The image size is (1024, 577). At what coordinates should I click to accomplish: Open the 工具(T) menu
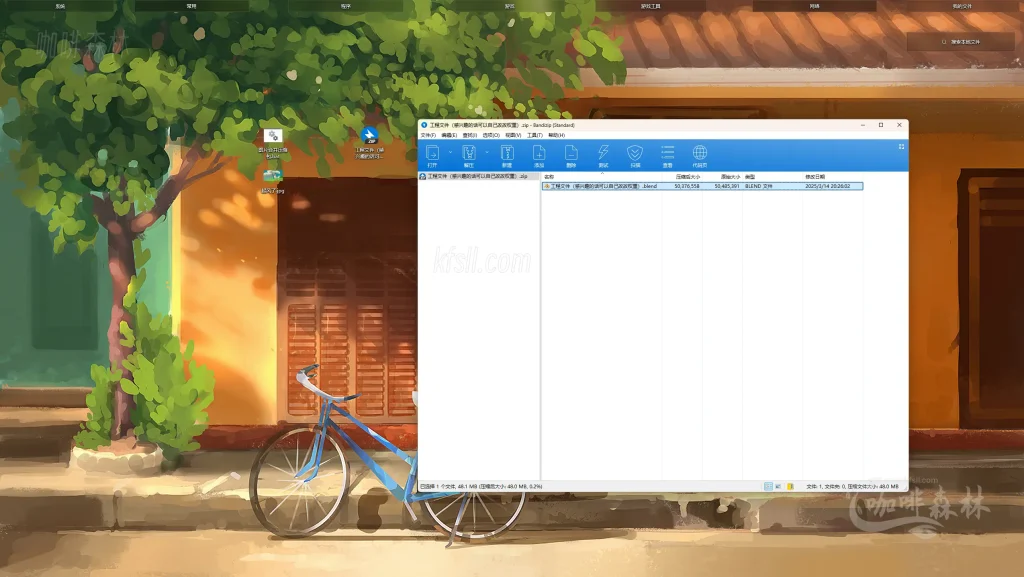(x=534, y=135)
